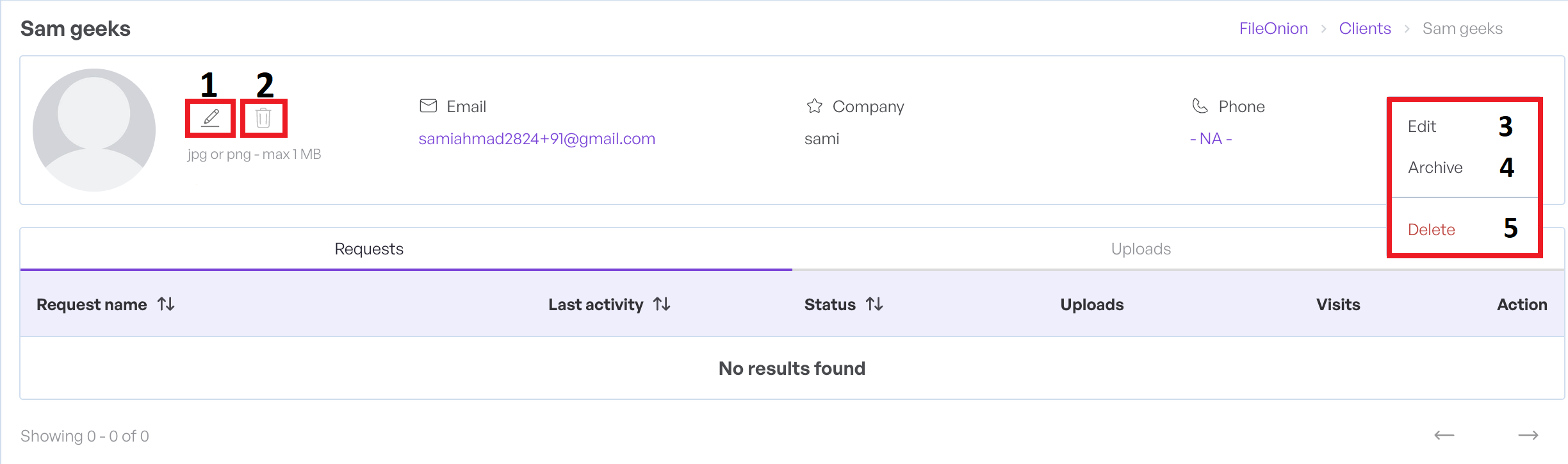Choose Delete from the client menu
This screenshot has height=464, width=1568.
coord(1431,229)
